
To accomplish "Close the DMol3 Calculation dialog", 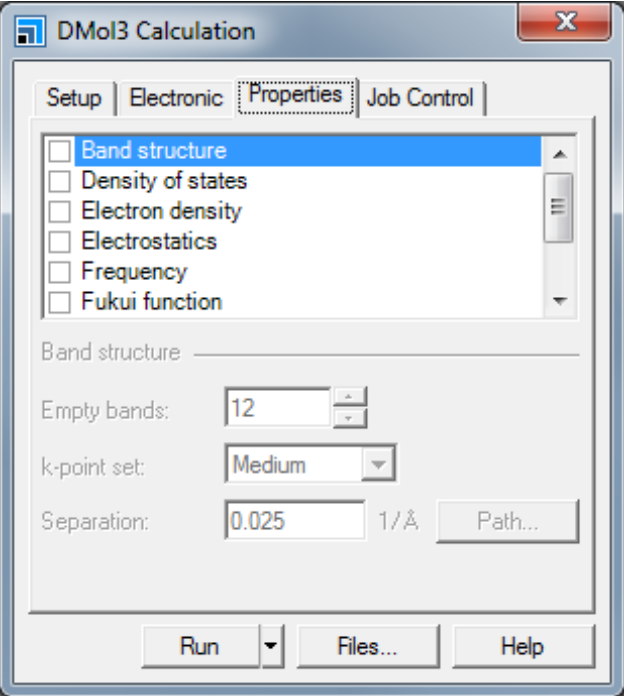I will (x=565, y=22).
